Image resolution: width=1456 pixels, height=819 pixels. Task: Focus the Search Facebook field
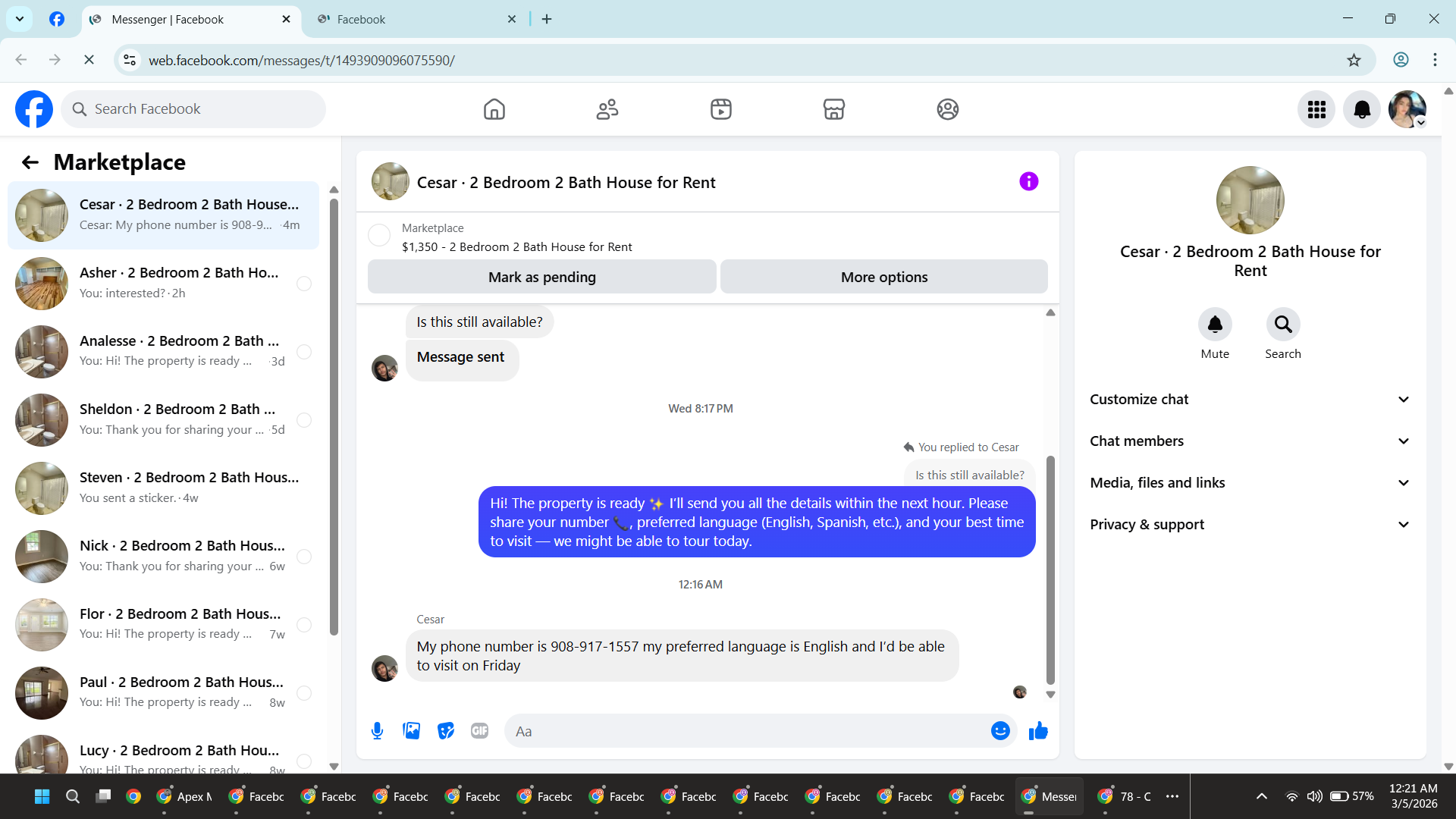193,109
